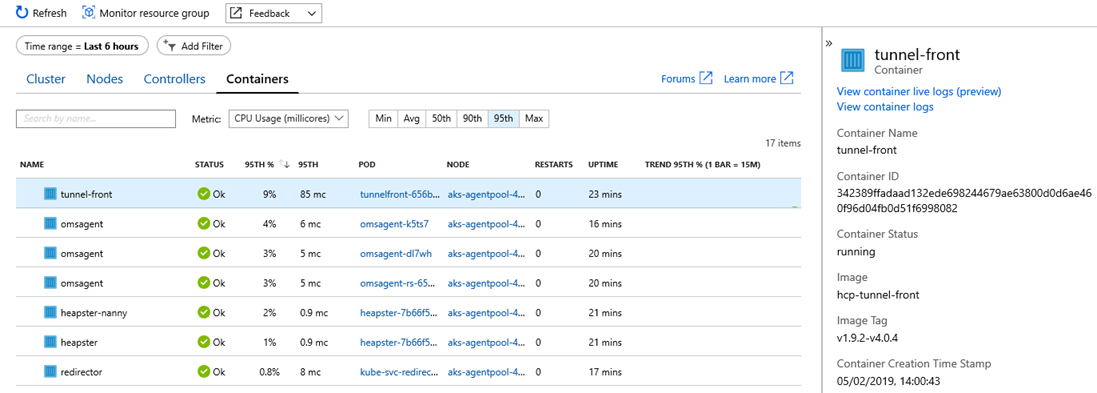The height and width of the screenshot is (393, 1097).
Task: Open the CPU Usage metric dropdown
Action: (x=288, y=119)
